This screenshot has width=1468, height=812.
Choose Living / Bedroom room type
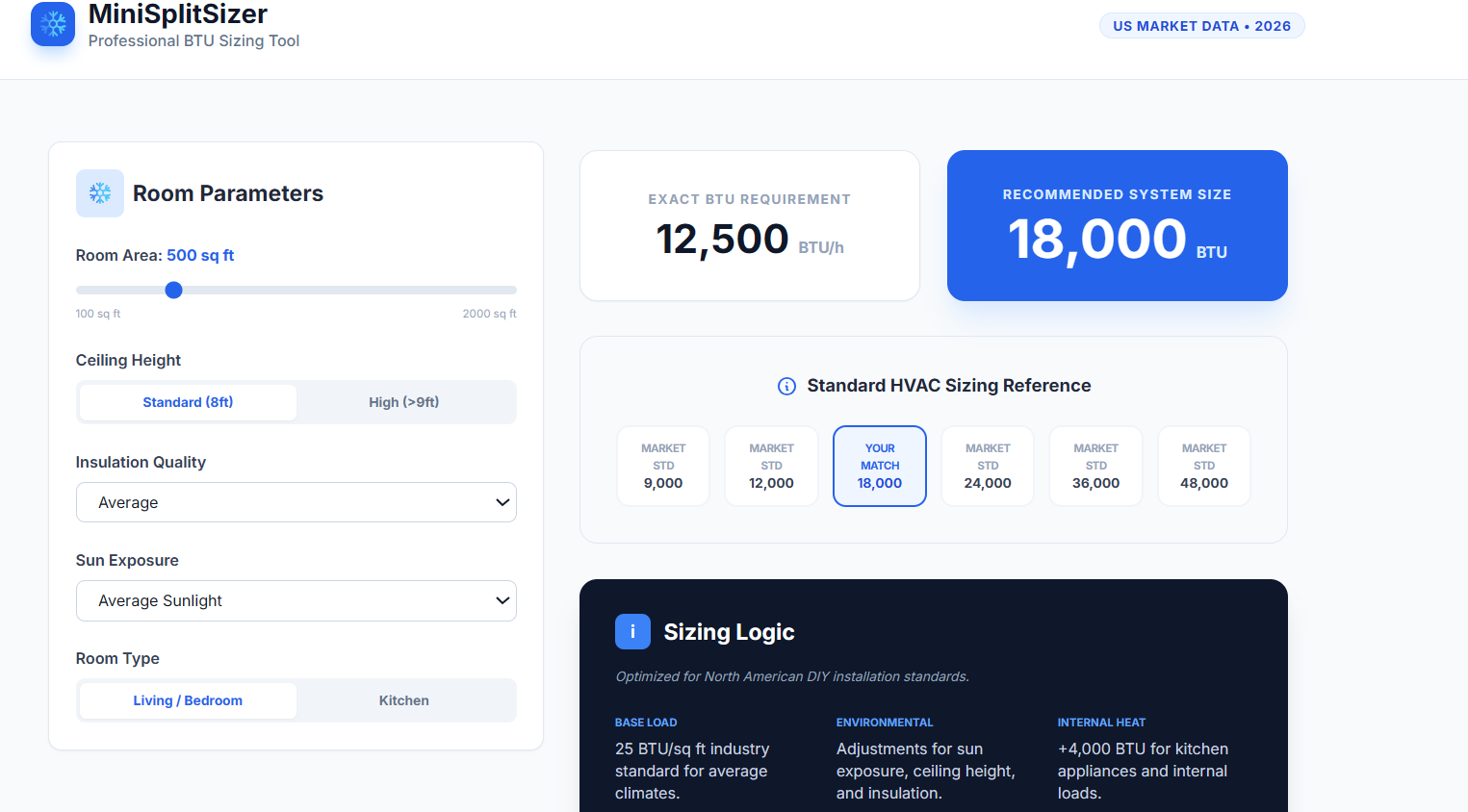click(x=188, y=700)
